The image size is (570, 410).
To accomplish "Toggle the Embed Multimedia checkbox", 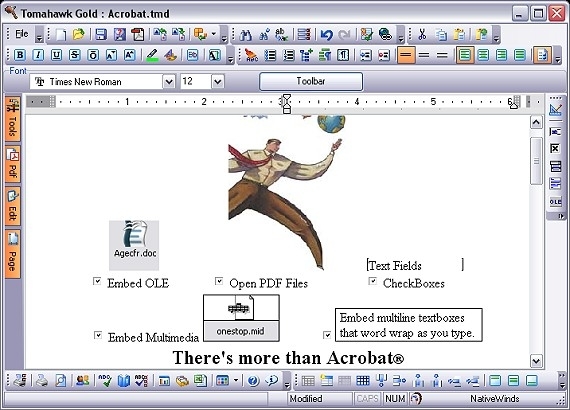I will [x=98, y=335].
